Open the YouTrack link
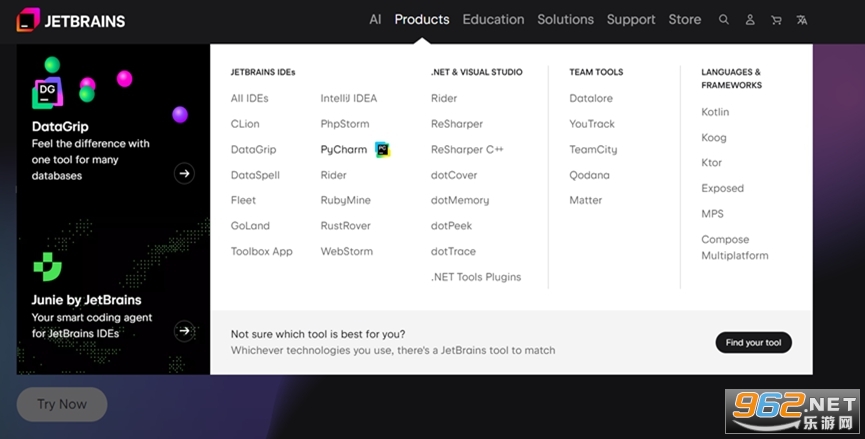 pos(592,124)
